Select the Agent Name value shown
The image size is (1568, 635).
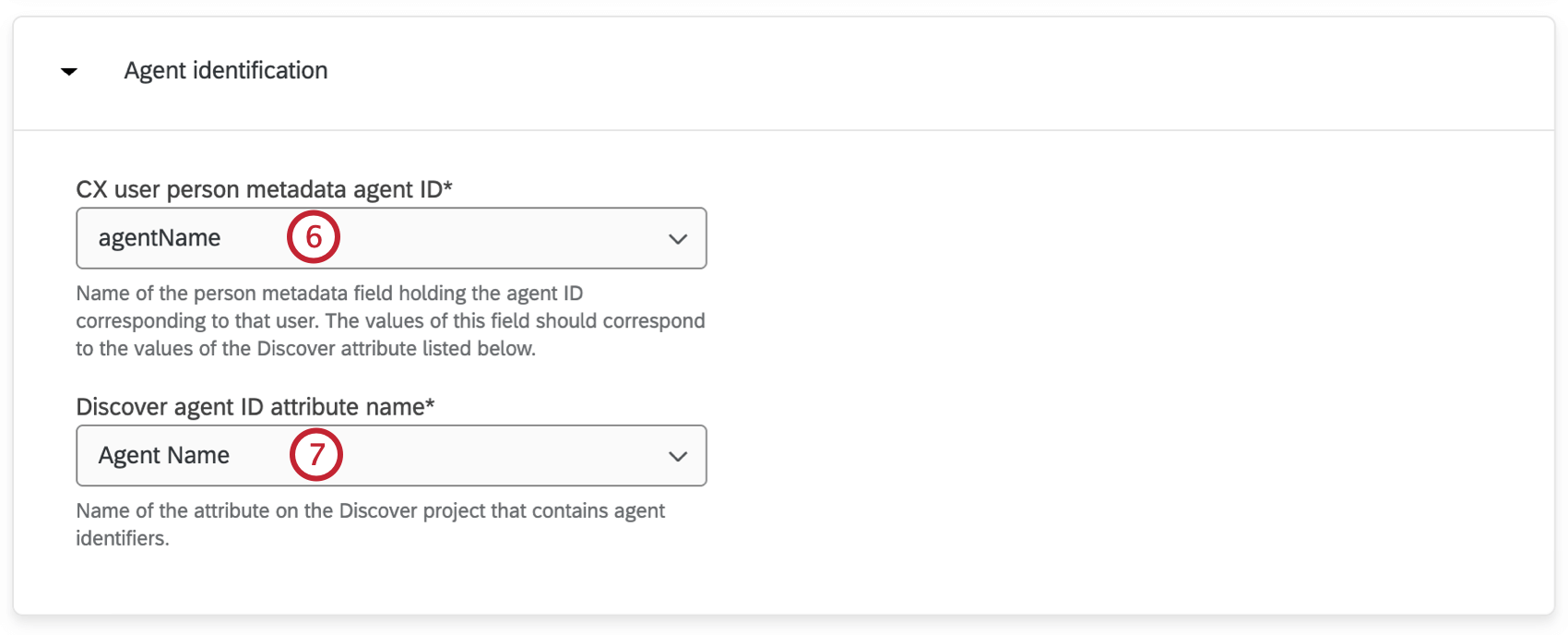(163, 455)
